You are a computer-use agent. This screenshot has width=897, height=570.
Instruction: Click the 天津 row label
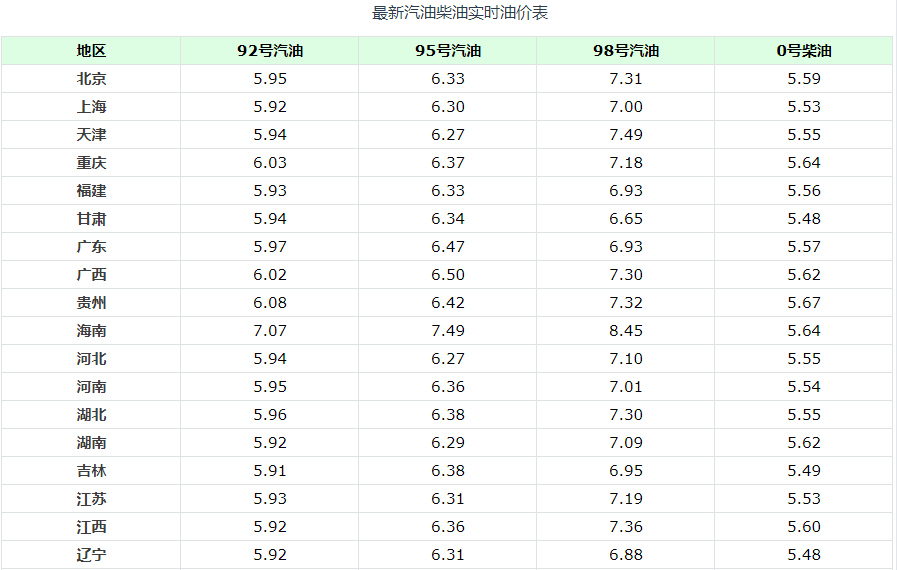click(x=91, y=135)
